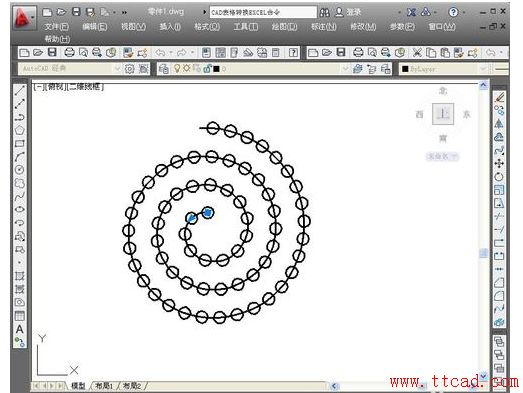Screen dimensions: 523x393
Task: Toggle layer 0 freeze sun icon
Action: 186,69
